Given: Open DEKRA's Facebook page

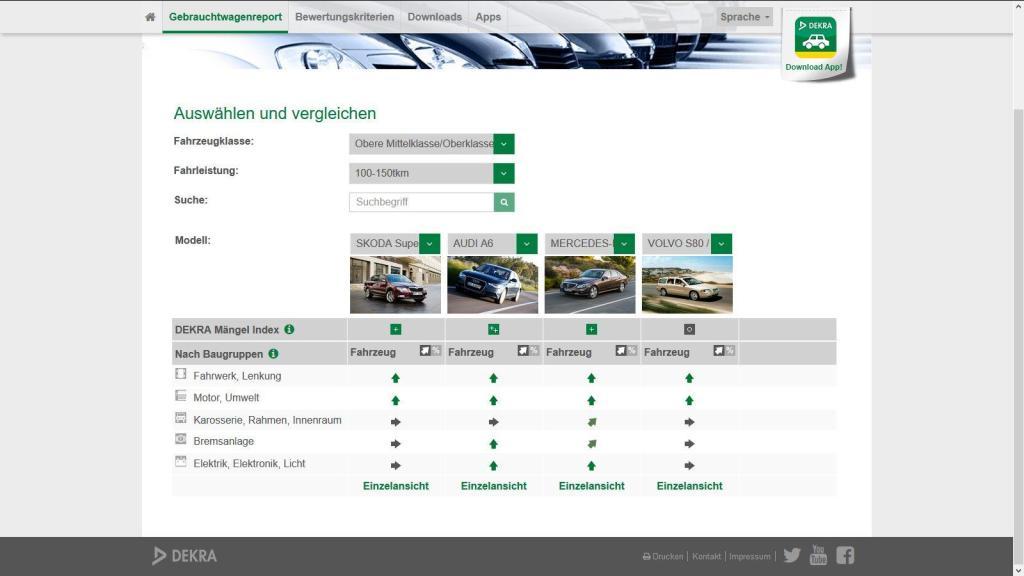Looking at the screenshot, I should click(845, 555).
